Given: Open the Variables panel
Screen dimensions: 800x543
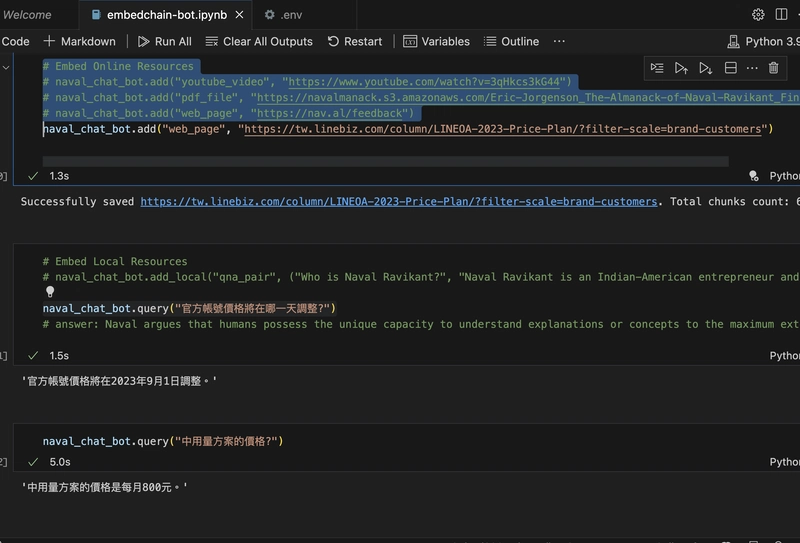Looking at the screenshot, I should click(436, 41).
